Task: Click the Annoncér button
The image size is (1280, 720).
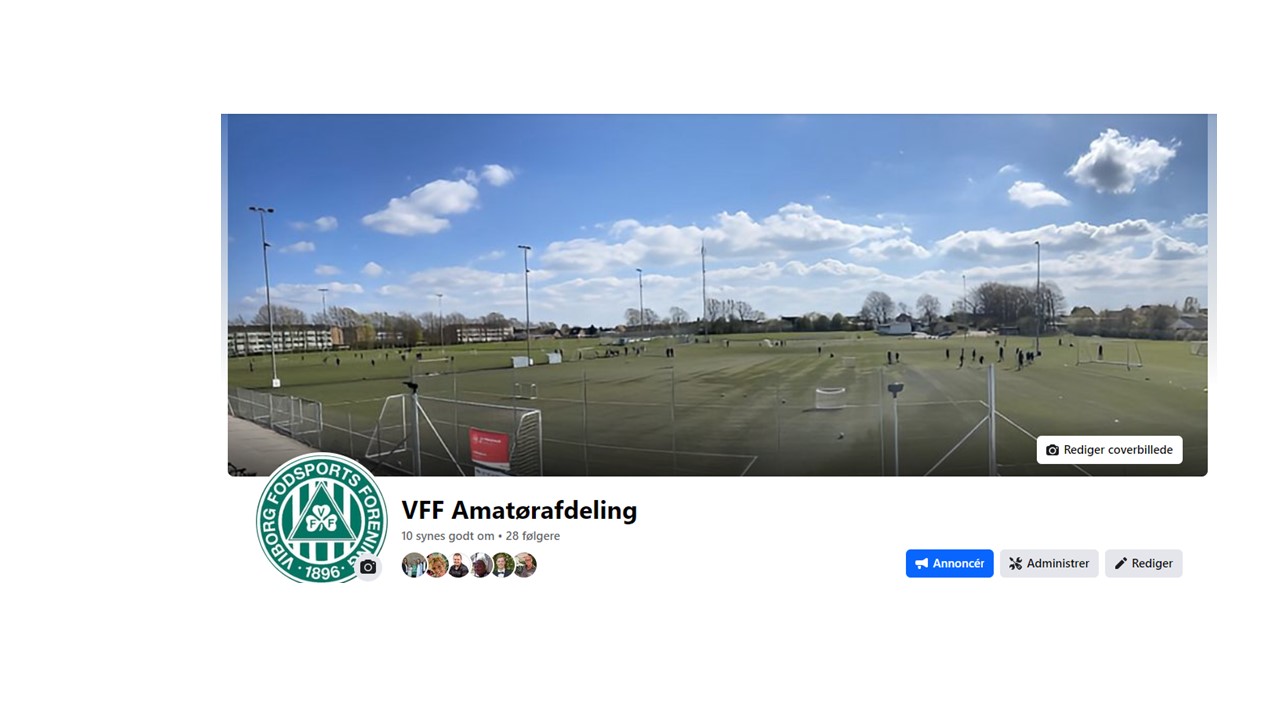Action: (x=950, y=564)
